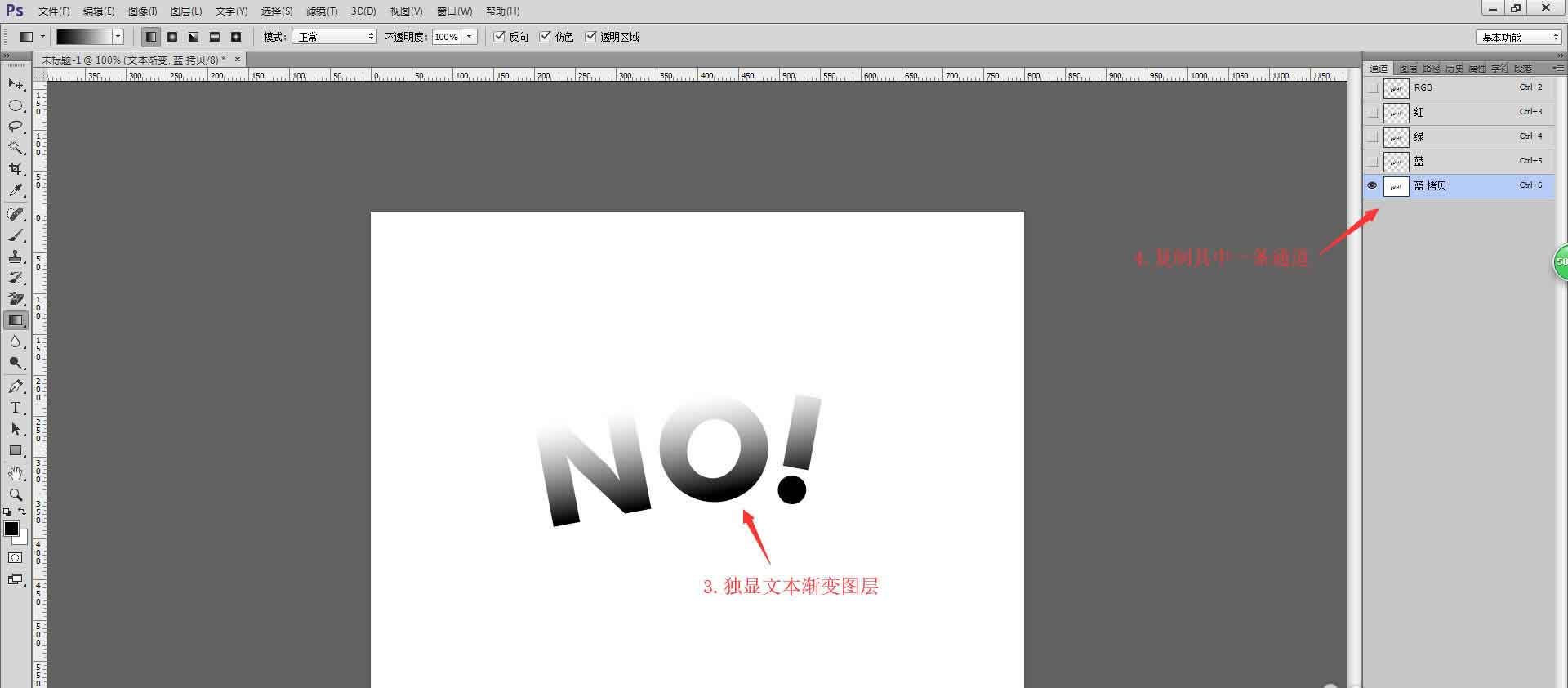Select the Horizontal Type tool
The height and width of the screenshot is (688, 1568).
coord(16,408)
